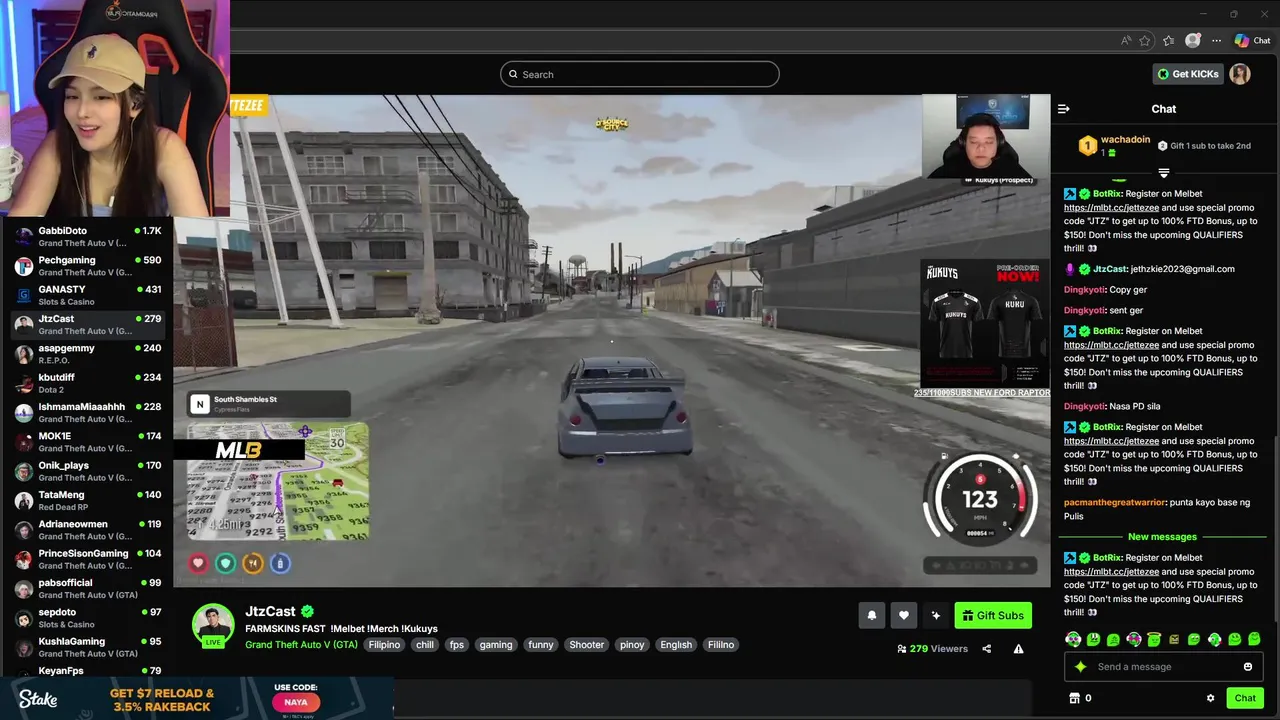The height and width of the screenshot is (720, 1280).
Task: Click the English tag
Action: pyautogui.click(x=676, y=645)
